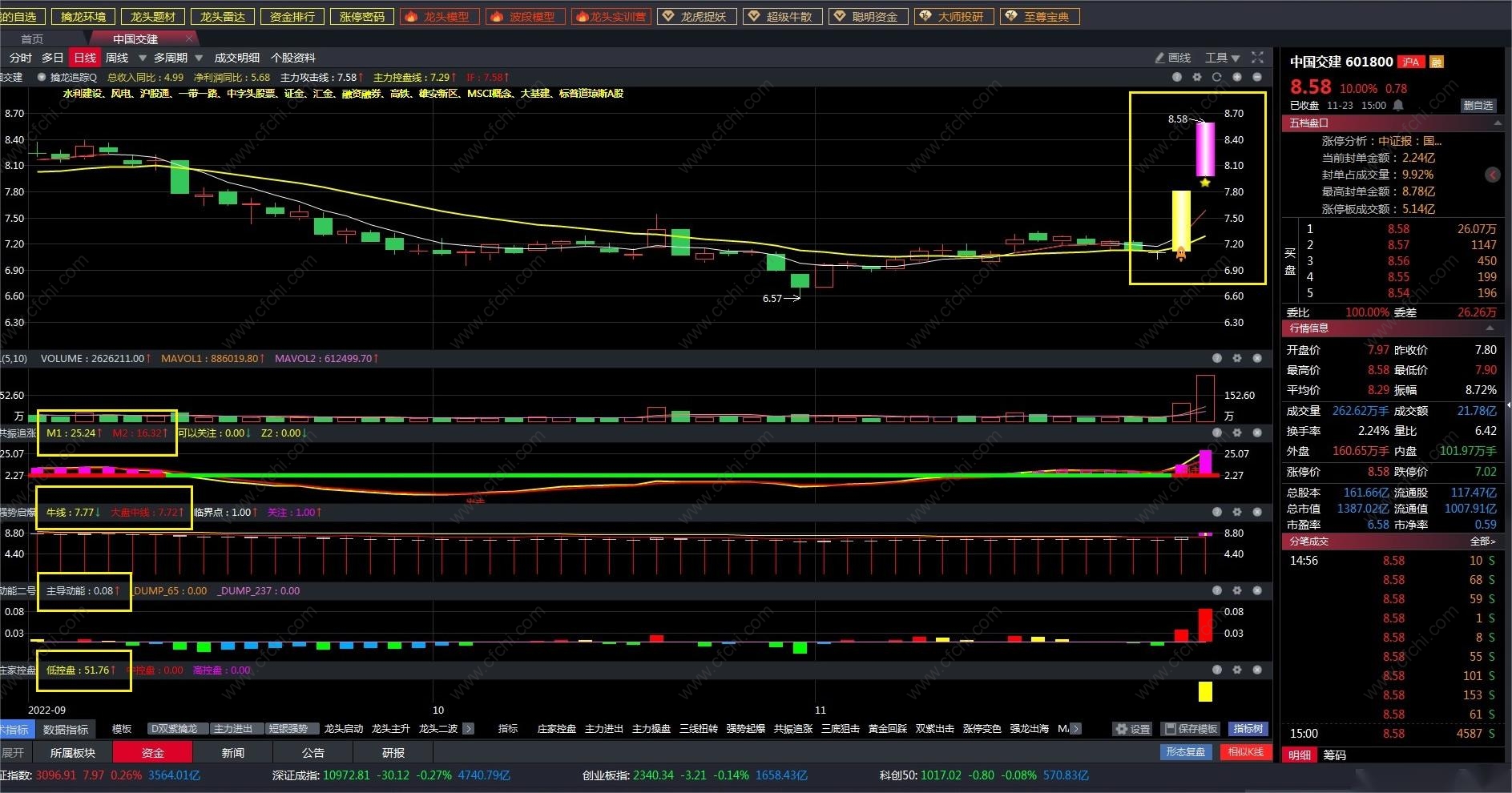Switch to 数据指标 tab
This screenshot has width=1512, height=793.
[x=66, y=729]
